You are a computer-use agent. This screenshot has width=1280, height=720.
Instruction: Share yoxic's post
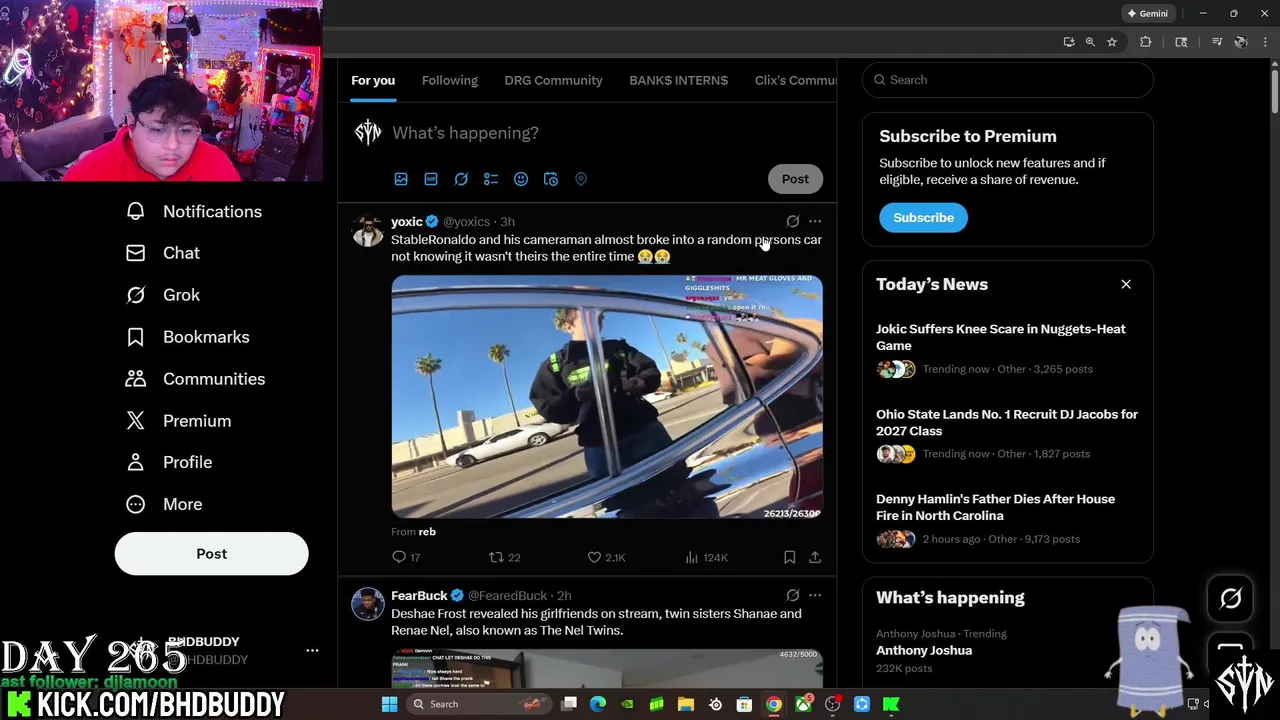pos(815,557)
